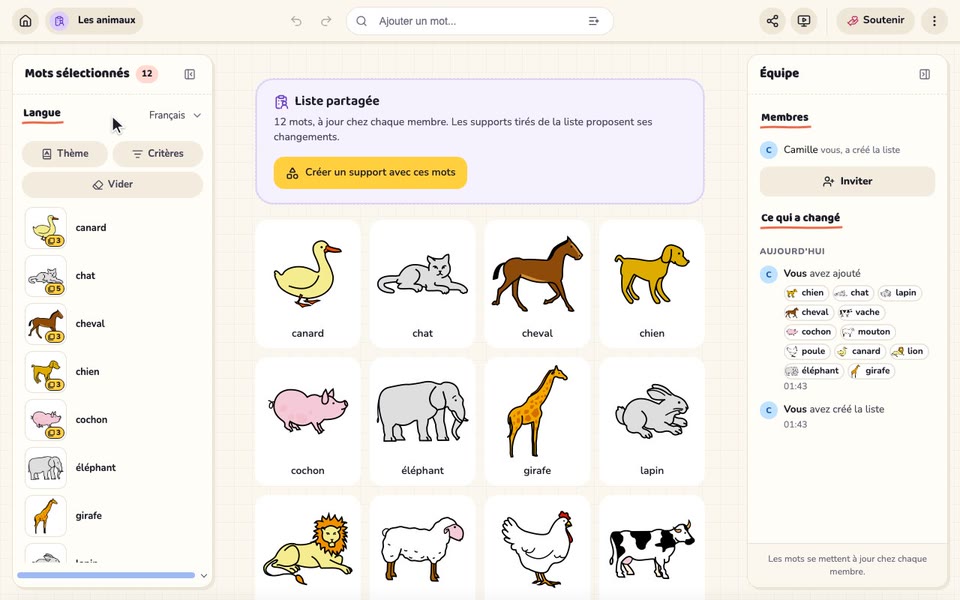Click the girafe thumbnail in sidebar
960x600 pixels.
(46, 516)
